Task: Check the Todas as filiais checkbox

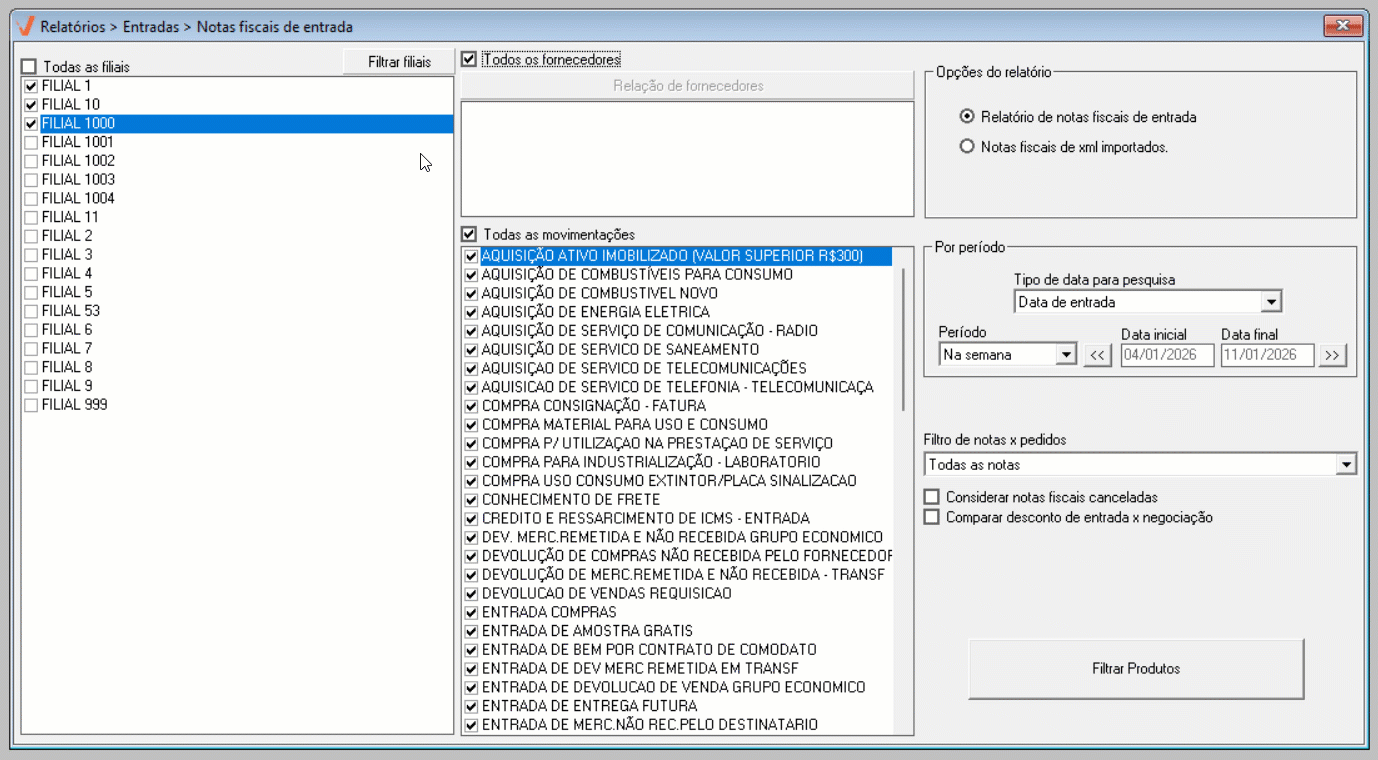Action: (29, 67)
